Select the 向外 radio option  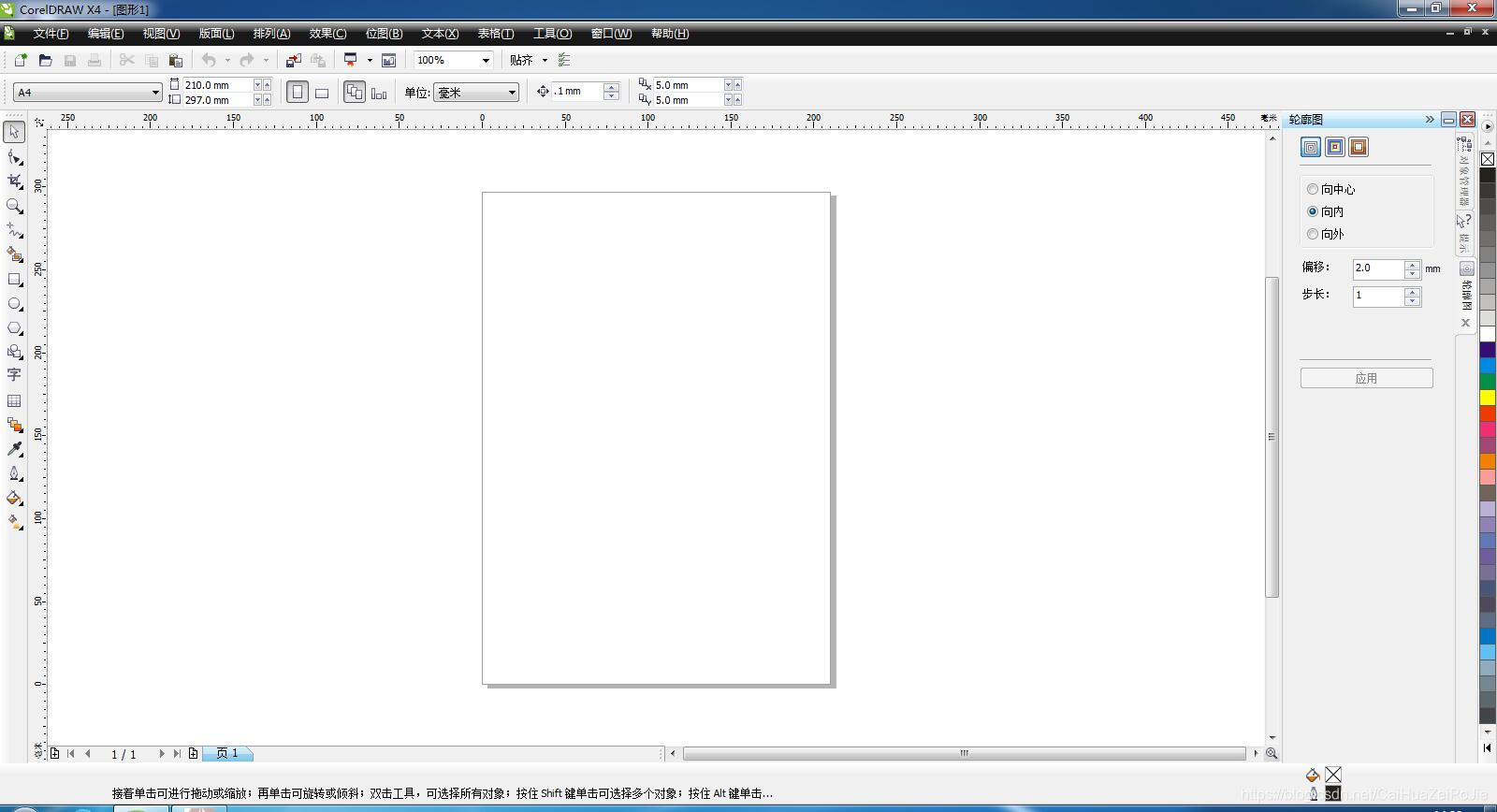[x=1313, y=234]
